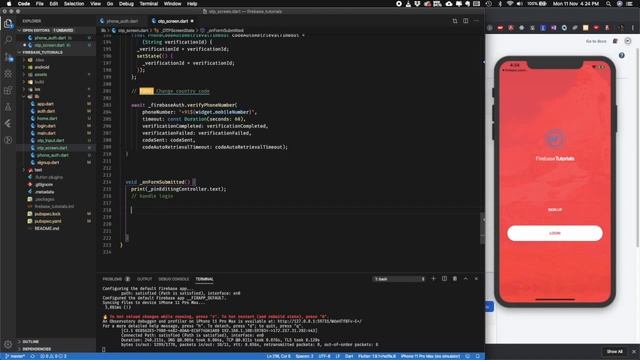Tap LOGIN button in phone simulator
Screen dimensions: 640x360
pyautogui.click(x=555, y=233)
